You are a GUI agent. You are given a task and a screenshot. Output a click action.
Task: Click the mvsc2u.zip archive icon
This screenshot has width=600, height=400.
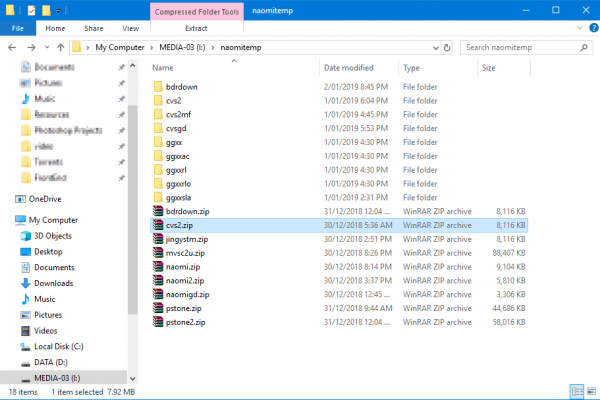pyautogui.click(x=158, y=253)
